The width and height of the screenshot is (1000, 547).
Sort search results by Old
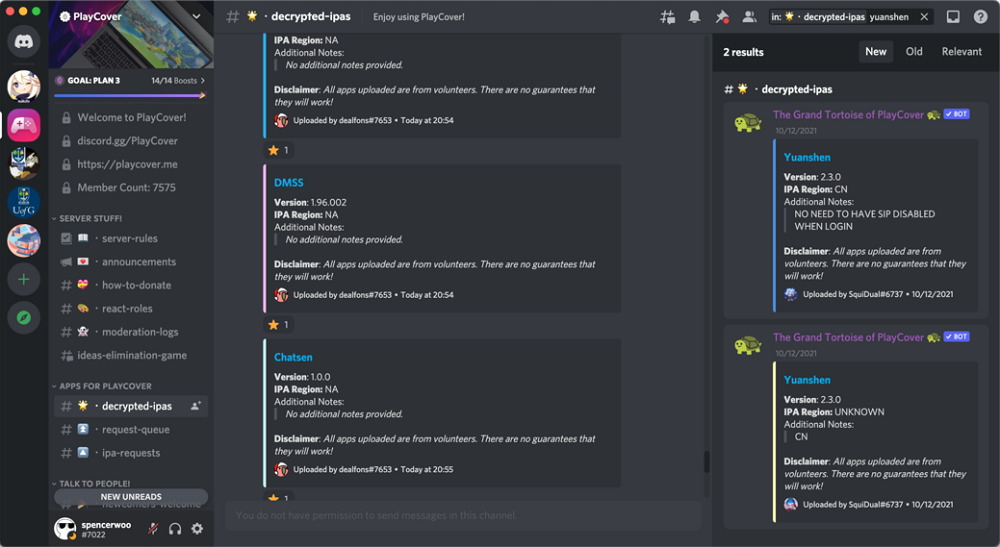click(914, 52)
